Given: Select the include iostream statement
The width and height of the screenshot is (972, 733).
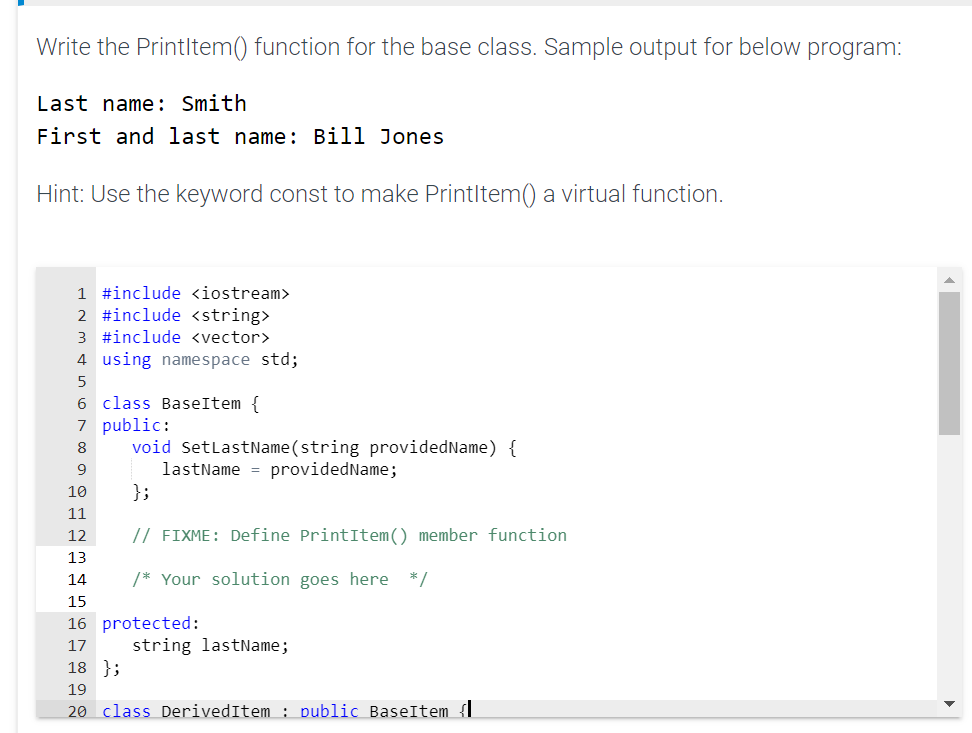Looking at the screenshot, I should click(x=195, y=293).
